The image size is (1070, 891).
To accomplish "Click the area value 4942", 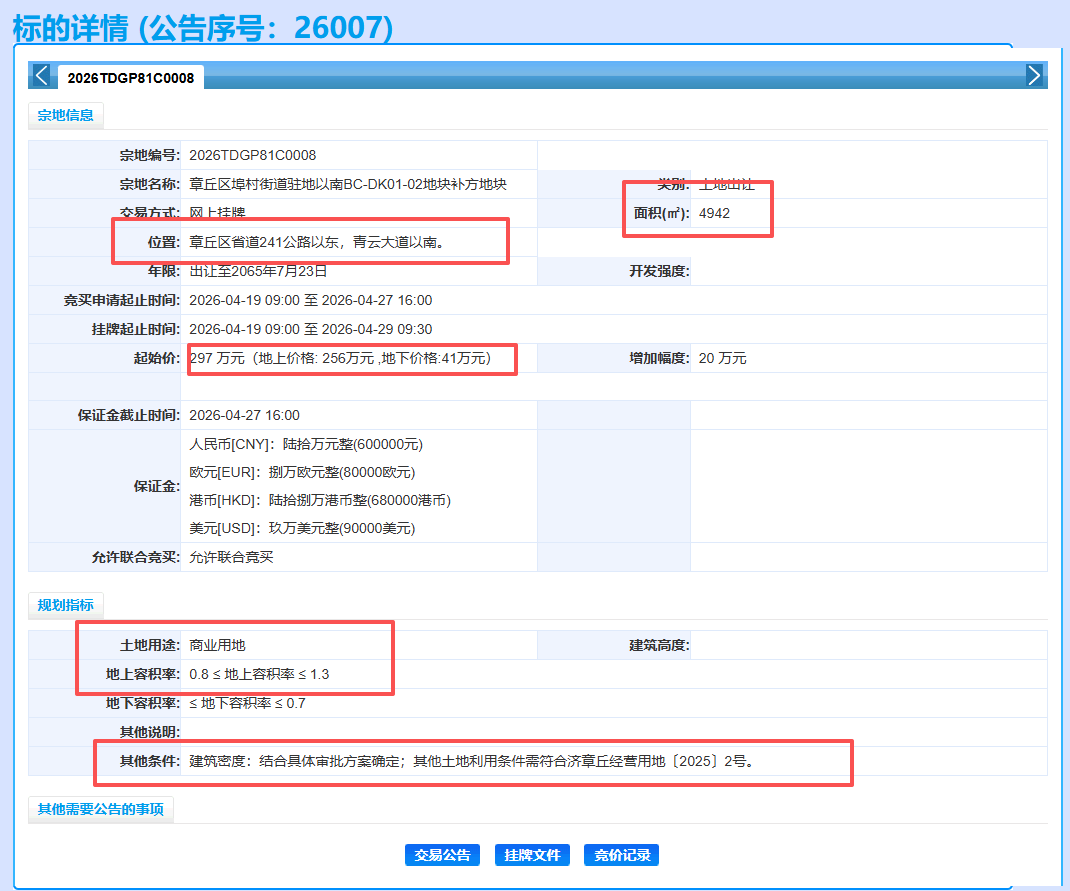I will click(x=714, y=213).
